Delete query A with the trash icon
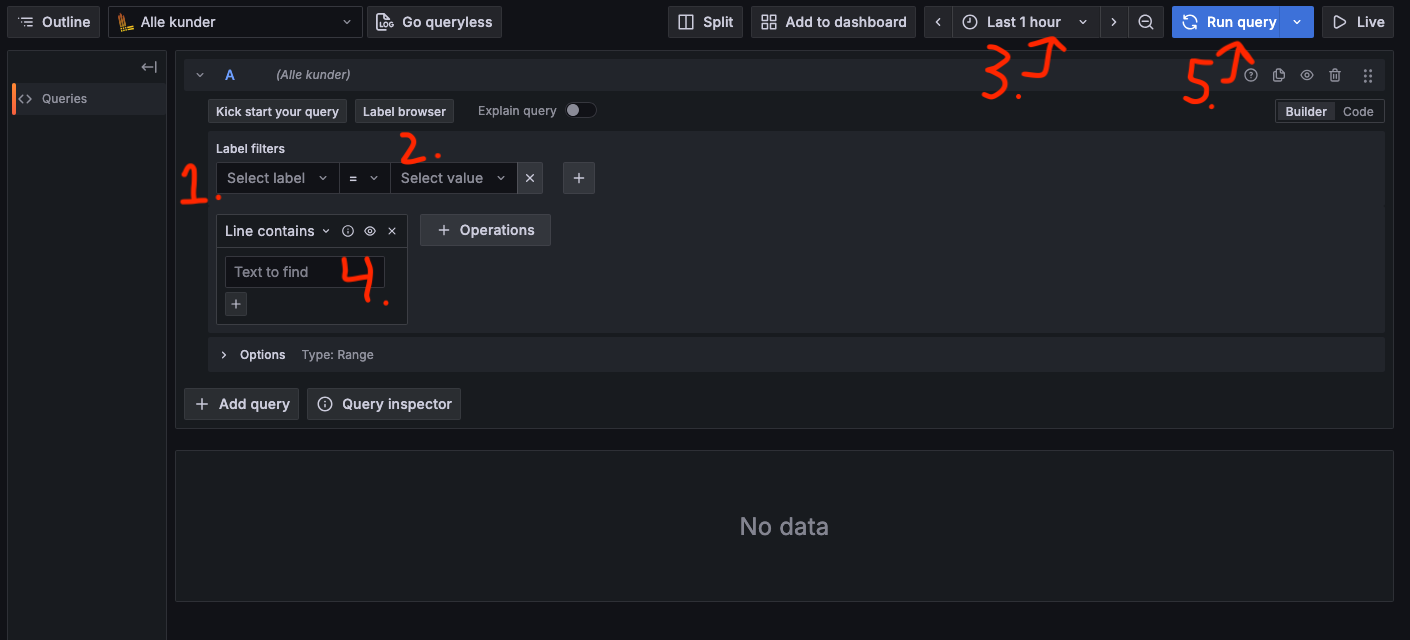The height and width of the screenshot is (640, 1410). (x=1335, y=75)
